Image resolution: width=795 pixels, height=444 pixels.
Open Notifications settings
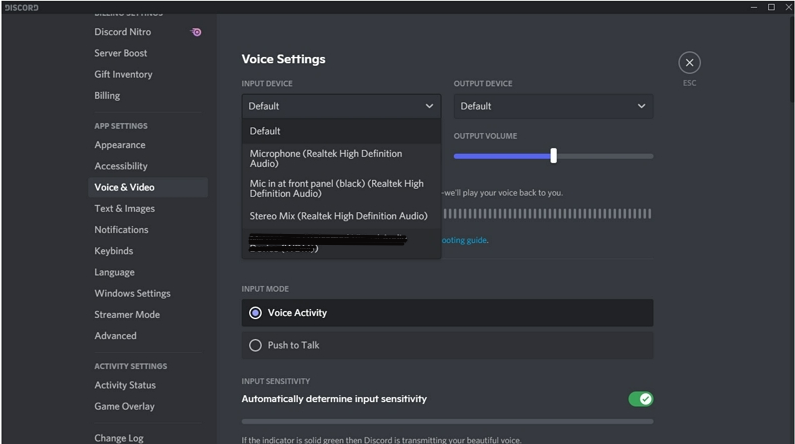tap(121, 230)
